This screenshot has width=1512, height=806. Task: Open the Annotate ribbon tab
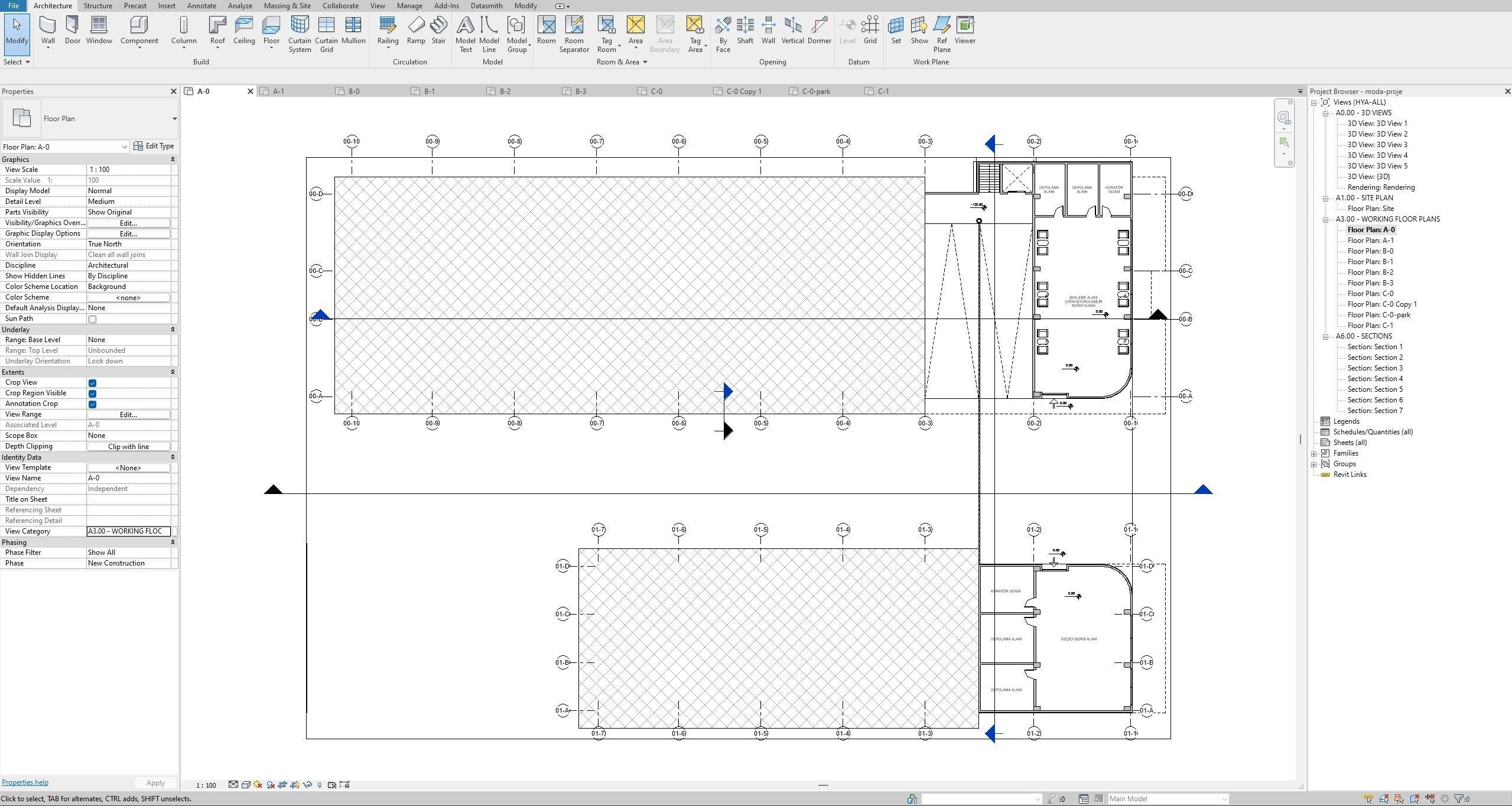pos(201,6)
